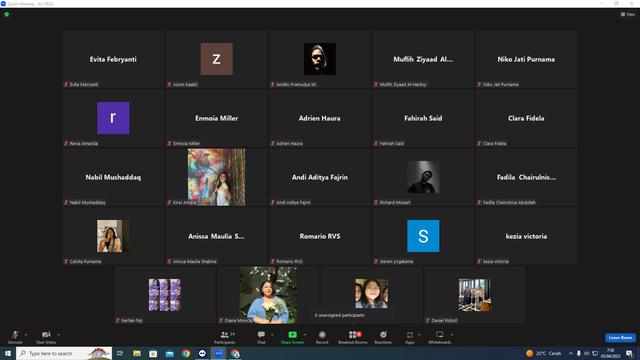Open Google Chrome from the taskbar
Screen dimensions: 640x360
point(186,353)
